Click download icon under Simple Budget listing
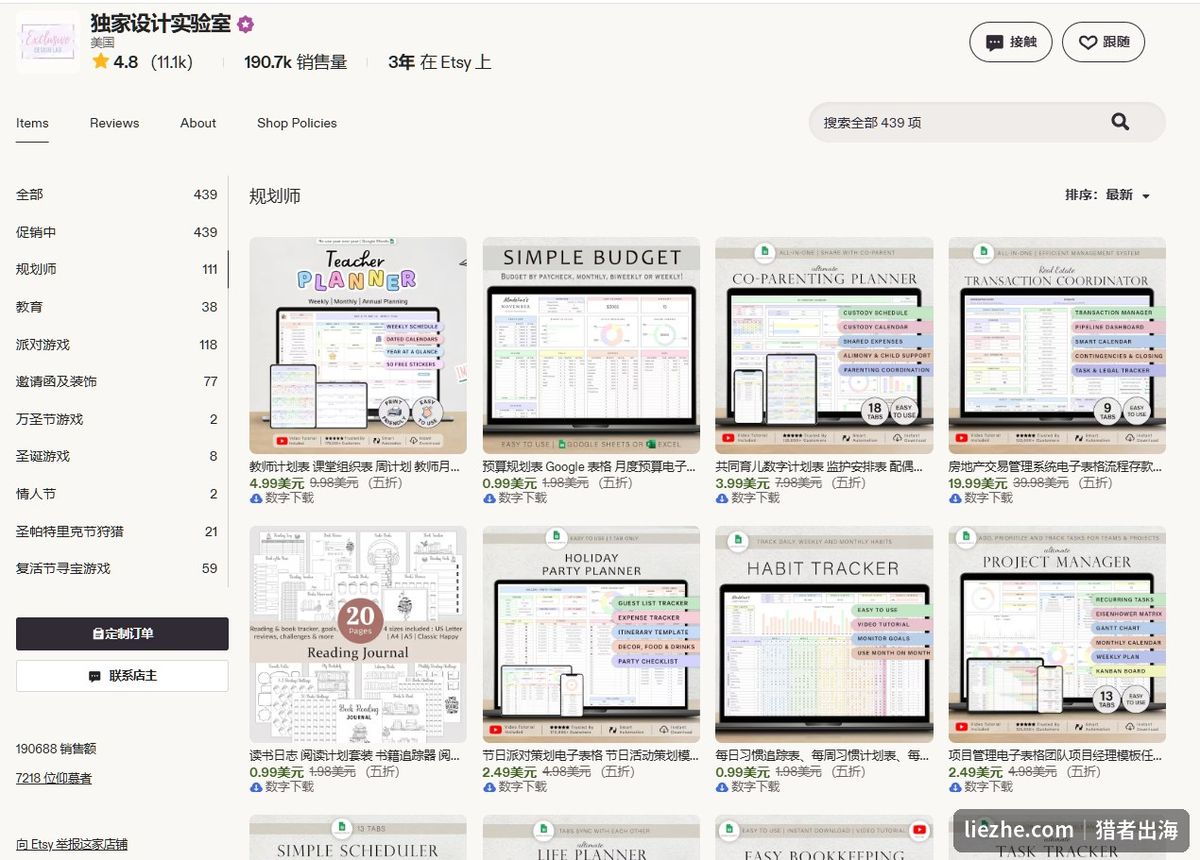Viewport: 1200px width, 860px height. click(489, 498)
